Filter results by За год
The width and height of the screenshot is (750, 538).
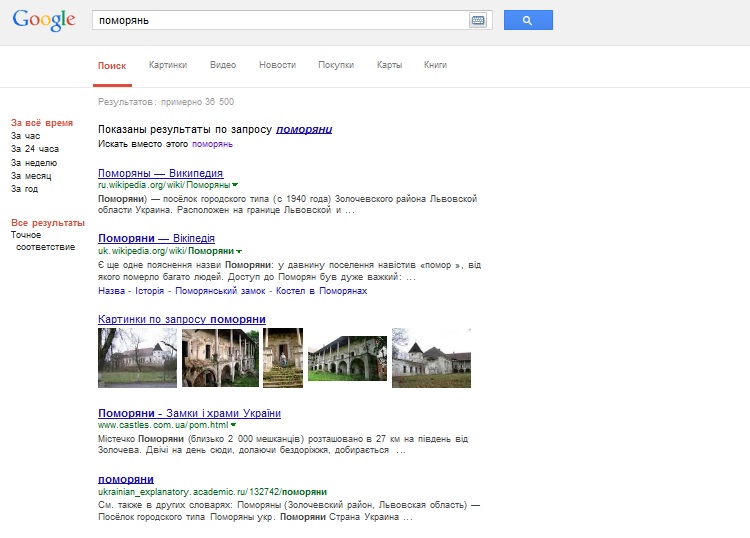click(24, 188)
